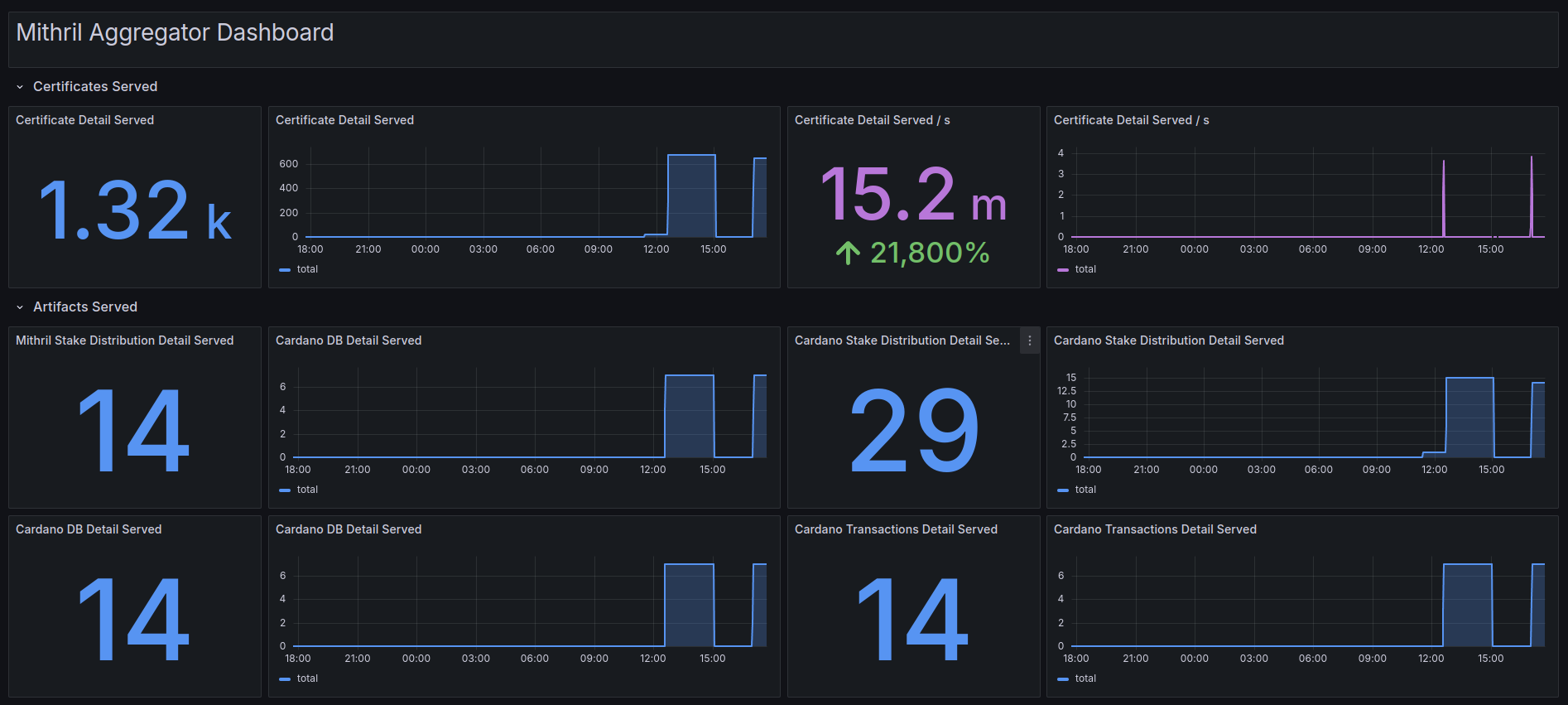This screenshot has height=705, width=1568.
Task: Click the 1.32 k stat value
Action: click(x=135, y=210)
